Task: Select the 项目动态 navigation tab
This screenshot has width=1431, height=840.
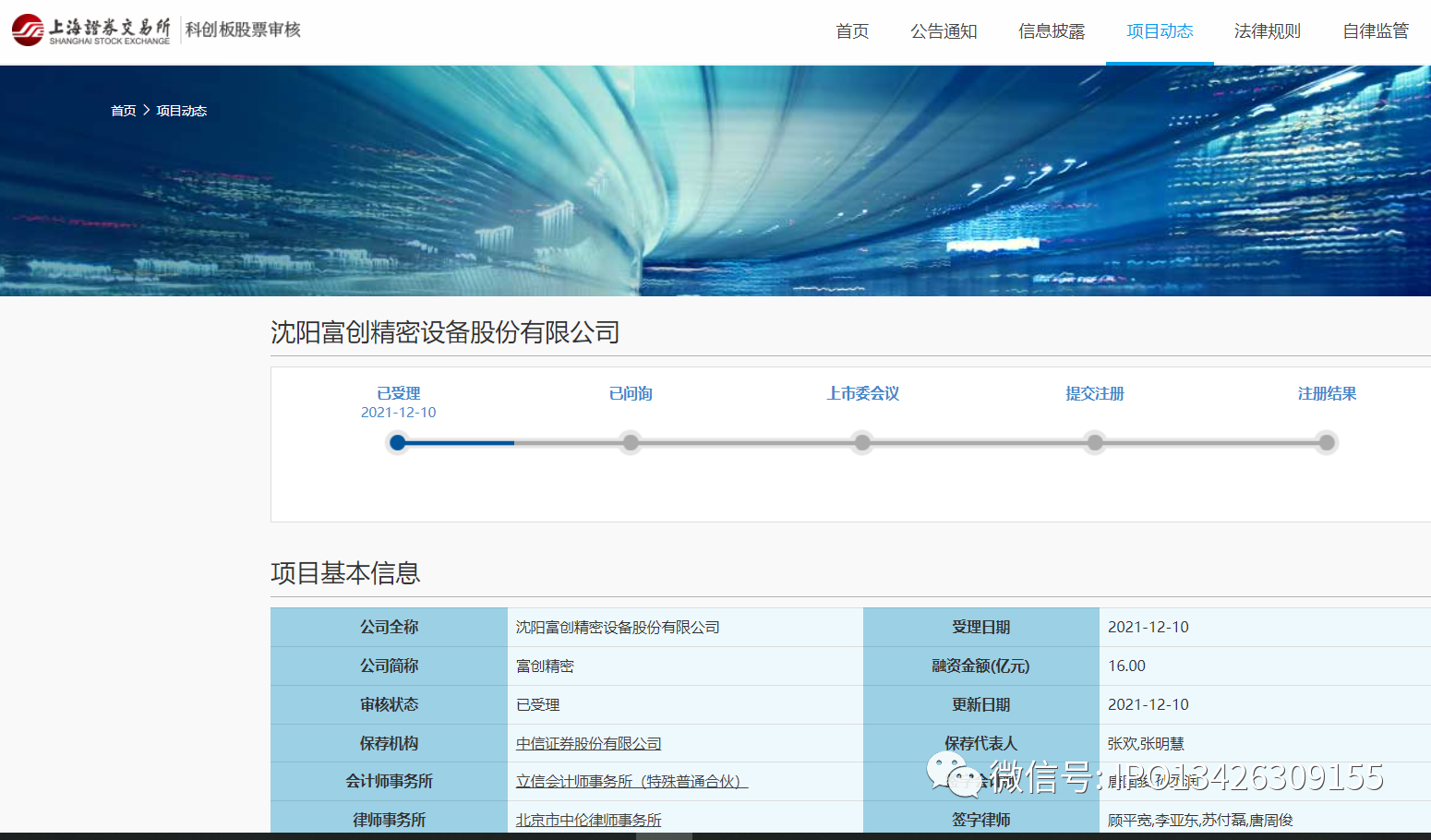Action: [1160, 31]
